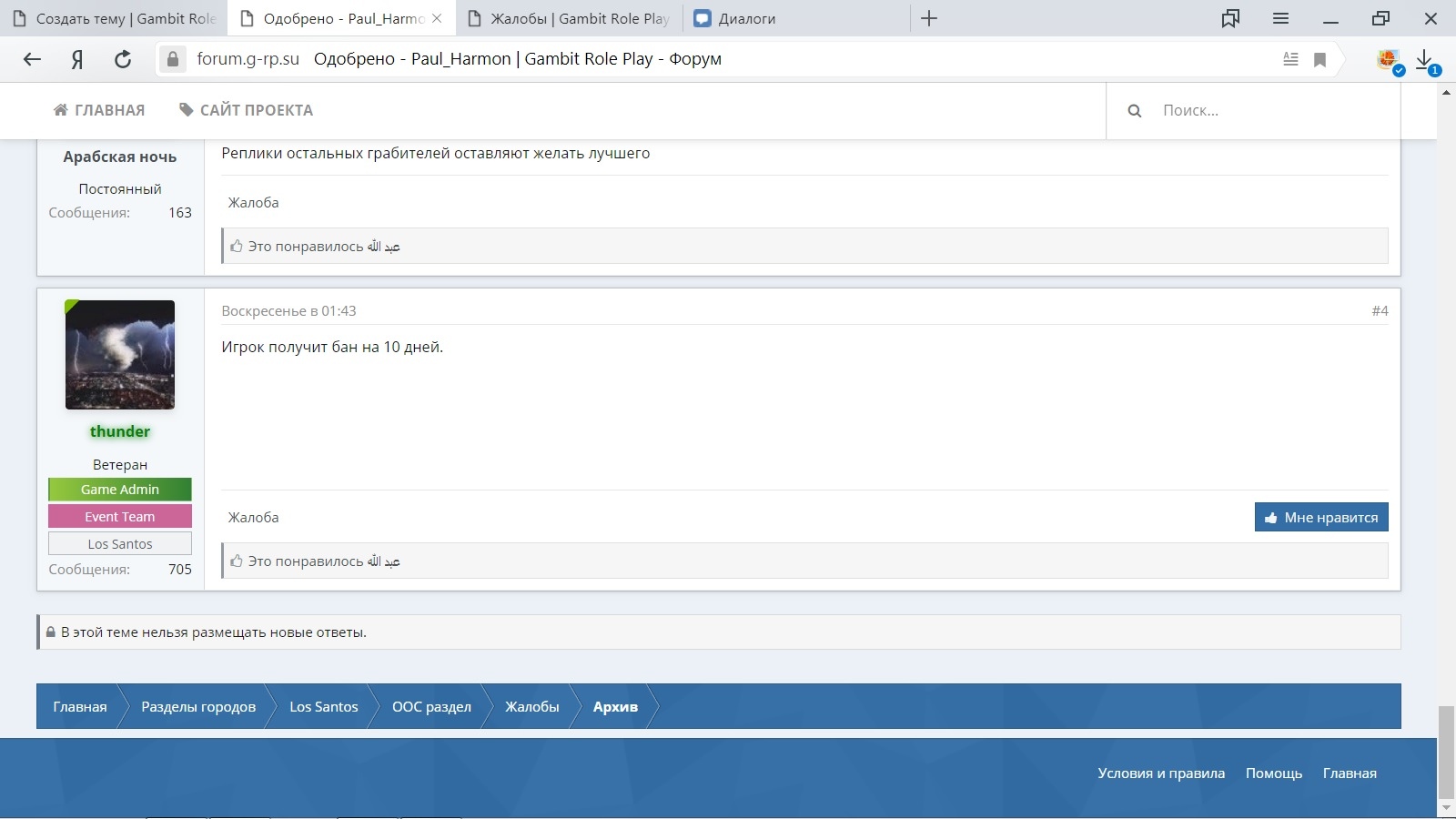Open the ГЛАВНАЯ navigation item
Viewport: 1456px width, 819px height.
point(99,110)
